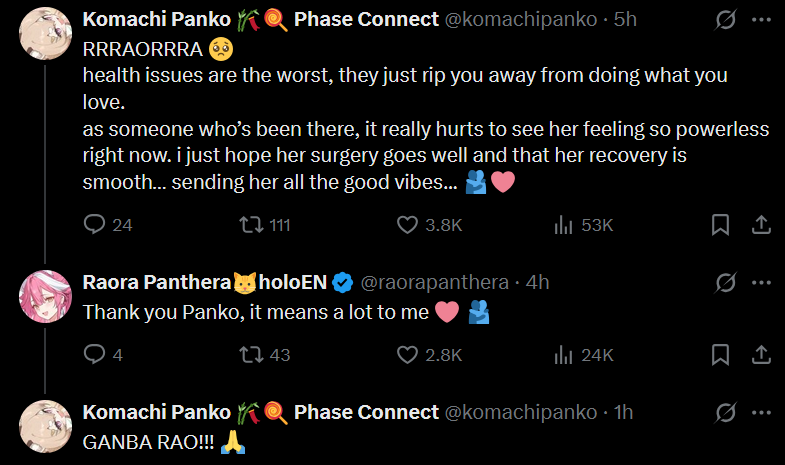Share Raora Panthera's reply tweet
This screenshot has width=785, height=465.
click(759, 354)
